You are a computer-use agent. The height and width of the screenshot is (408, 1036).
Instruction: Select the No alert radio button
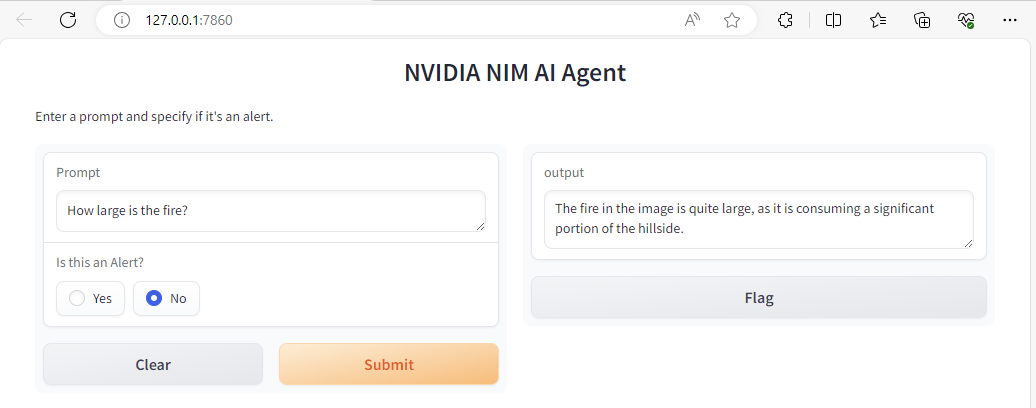pyautogui.click(x=154, y=298)
